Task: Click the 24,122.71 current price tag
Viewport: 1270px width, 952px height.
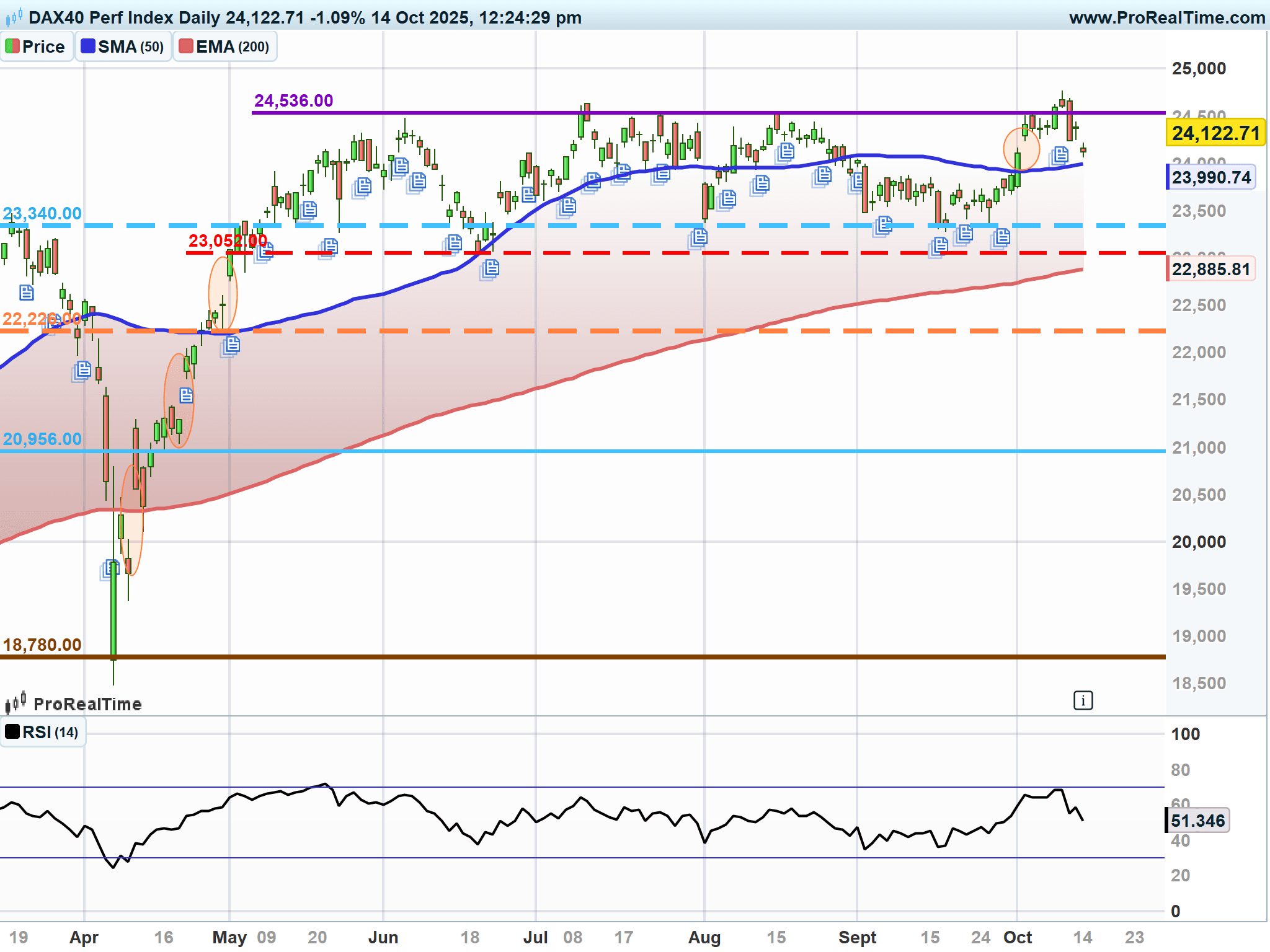Action: (x=1215, y=133)
